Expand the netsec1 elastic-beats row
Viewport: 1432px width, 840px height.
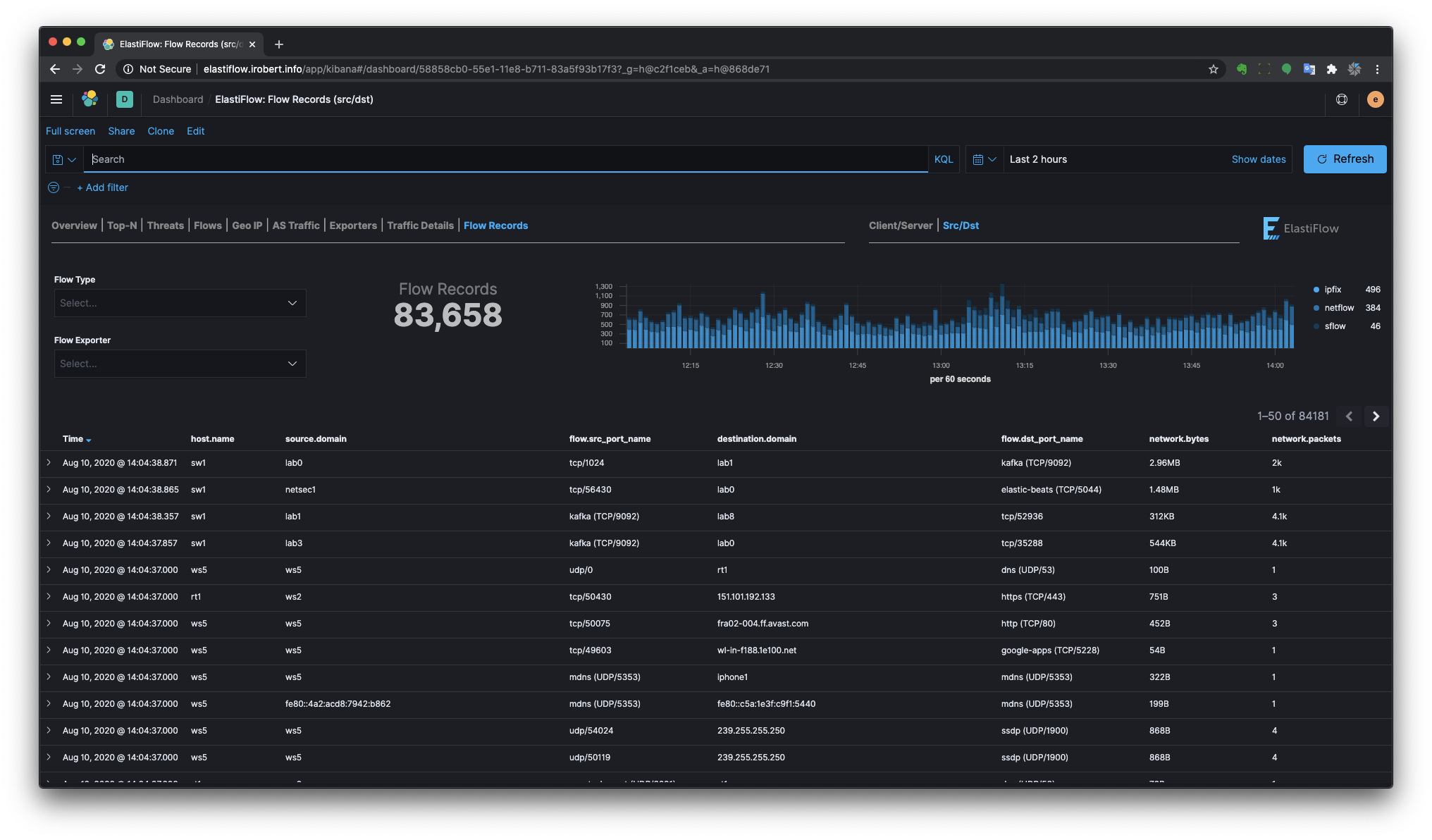[x=49, y=489]
